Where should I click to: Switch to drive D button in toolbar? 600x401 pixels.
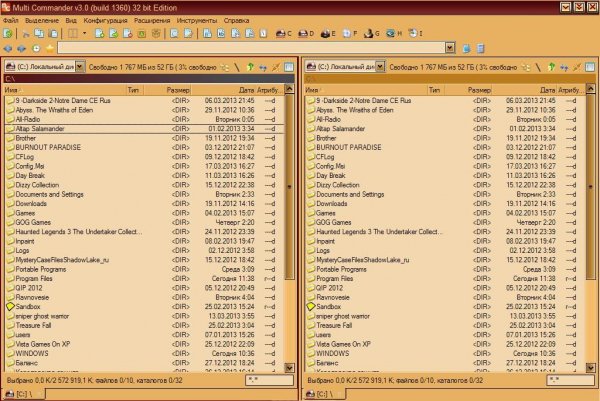pyautogui.click(x=306, y=34)
